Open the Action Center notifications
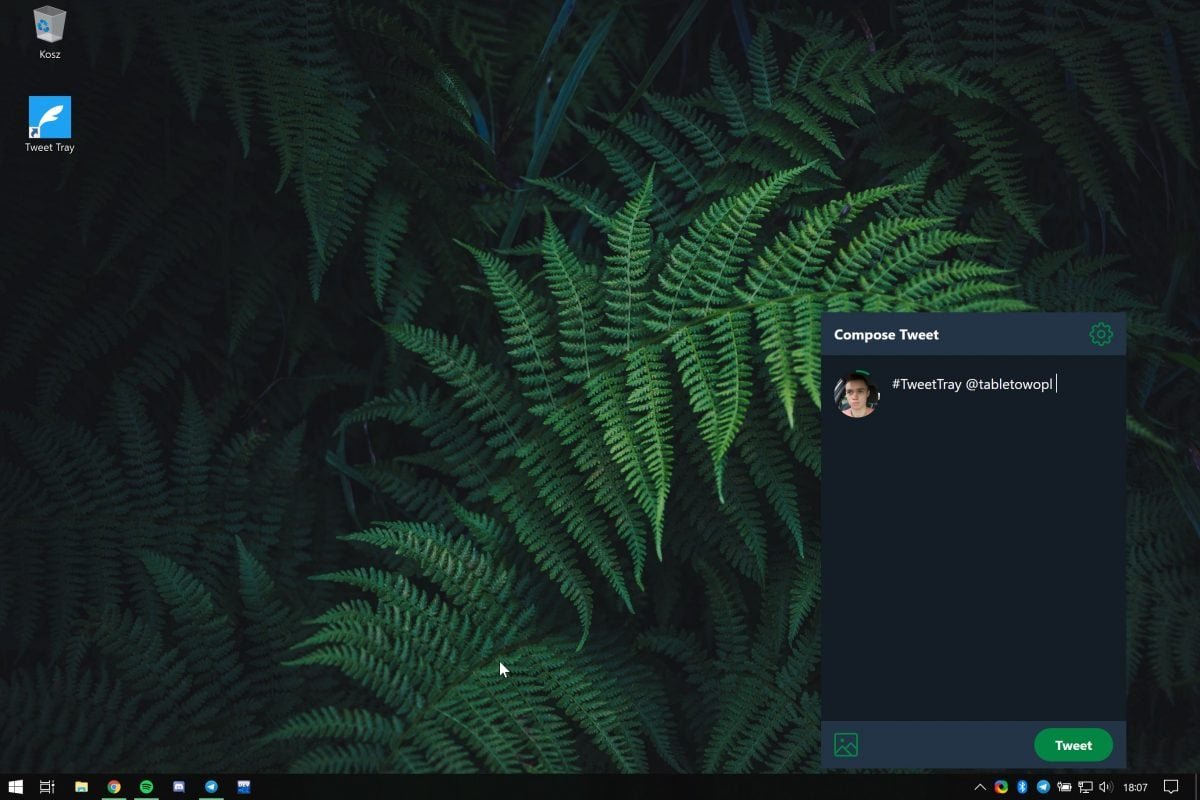The height and width of the screenshot is (800, 1200). (x=1172, y=787)
